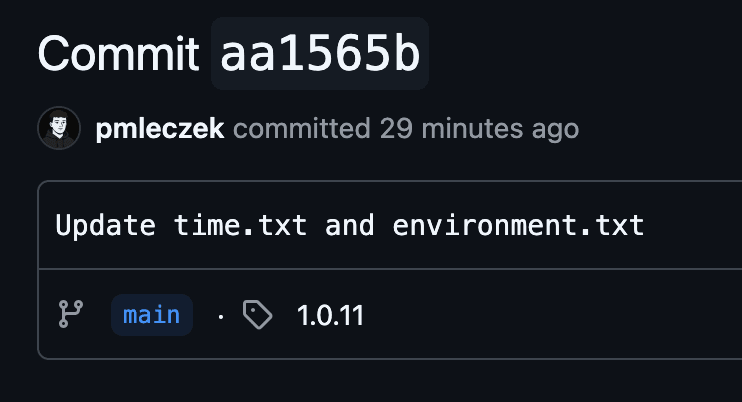Viewport: 742px width, 402px height.
Task: Click empty space right of the 1.0.11 tag
Action: pos(550,316)
